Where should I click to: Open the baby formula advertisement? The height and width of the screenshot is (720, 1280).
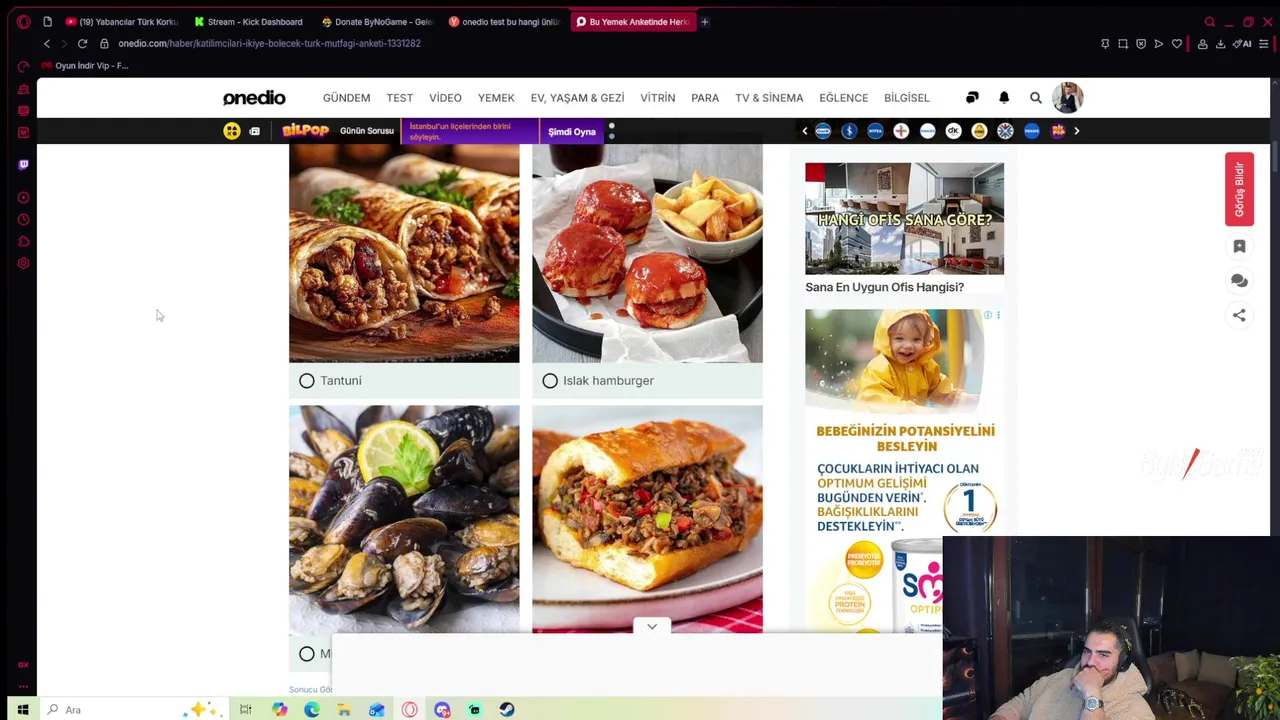904,470
